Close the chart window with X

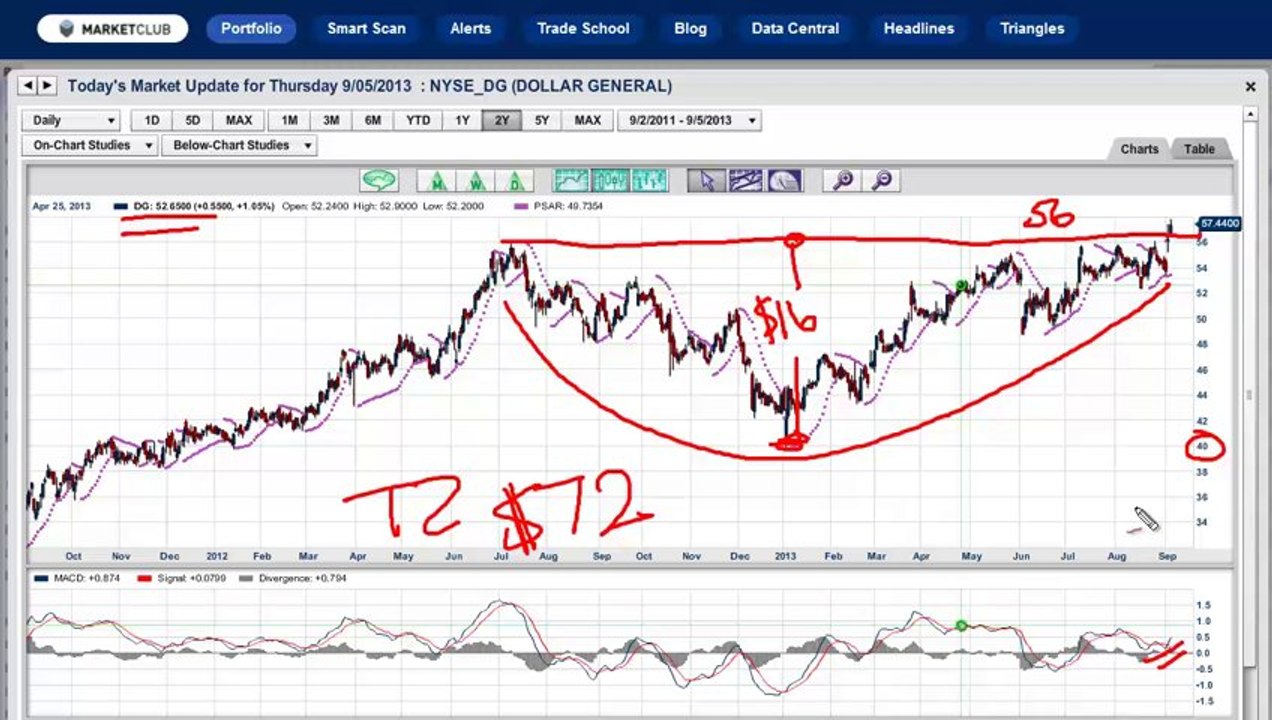tap(1250, 87)
